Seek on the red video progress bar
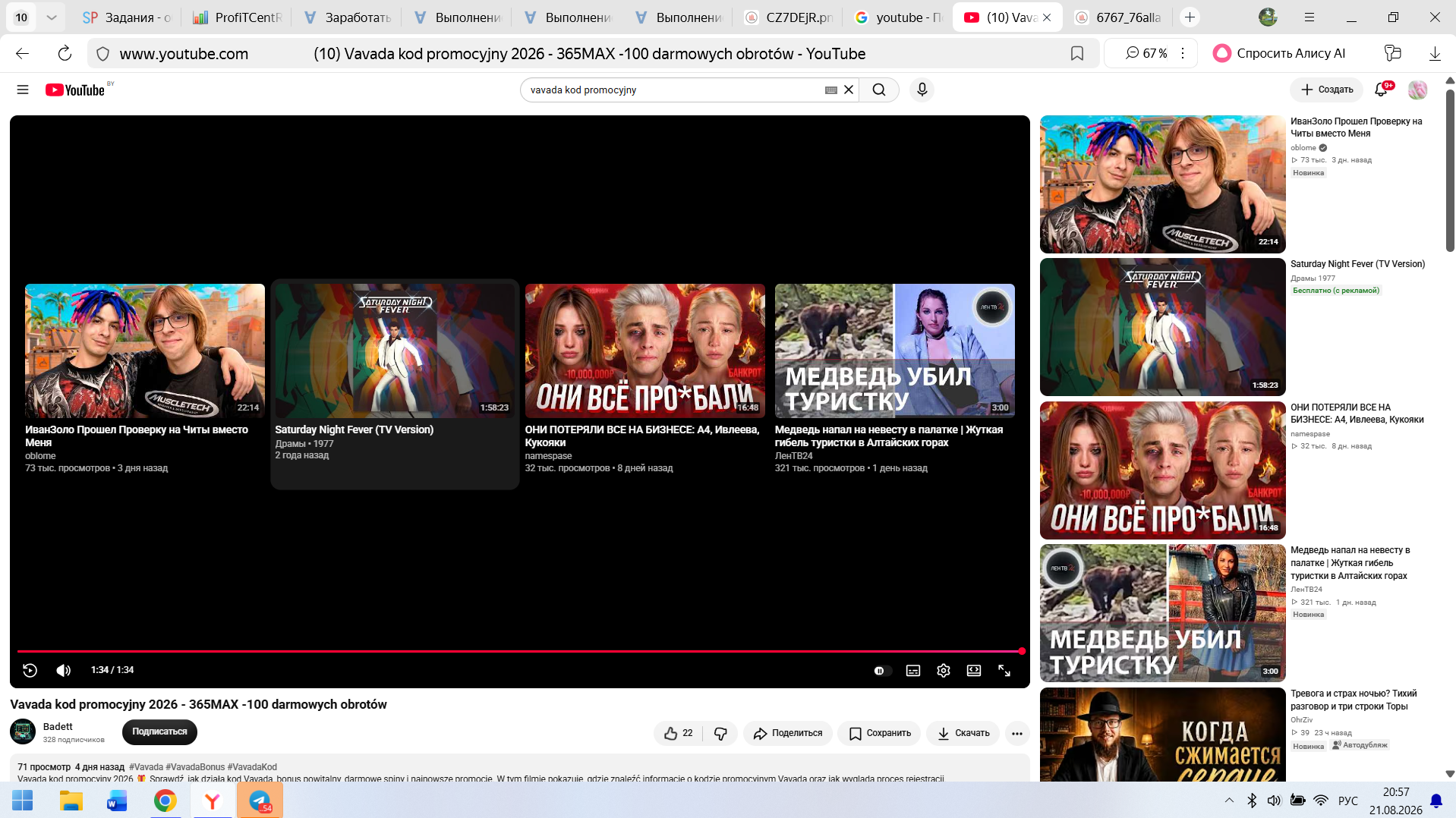Image resolution: width=1456 pixels, height=818 pixels. 520,651
